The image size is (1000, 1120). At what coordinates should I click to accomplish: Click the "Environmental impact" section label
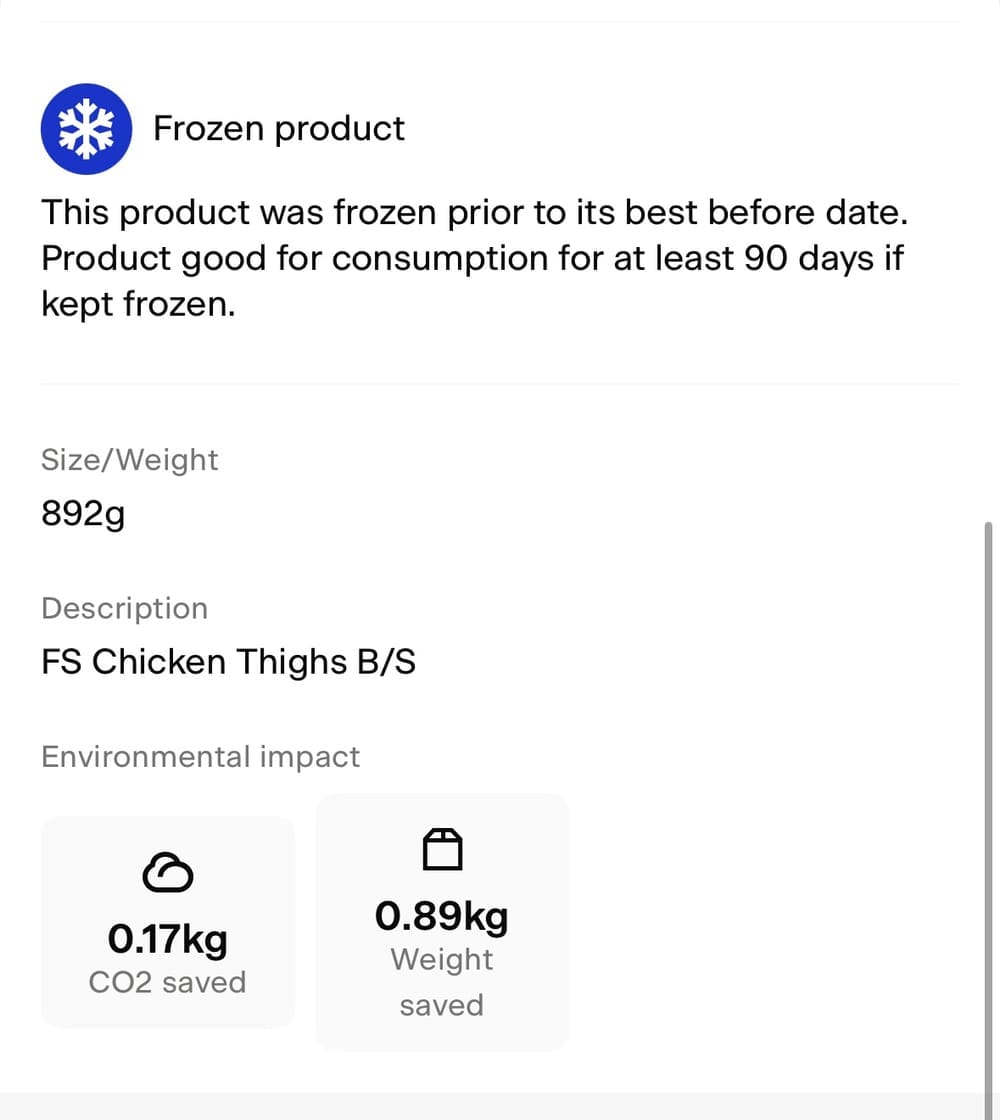pos(200,757)
